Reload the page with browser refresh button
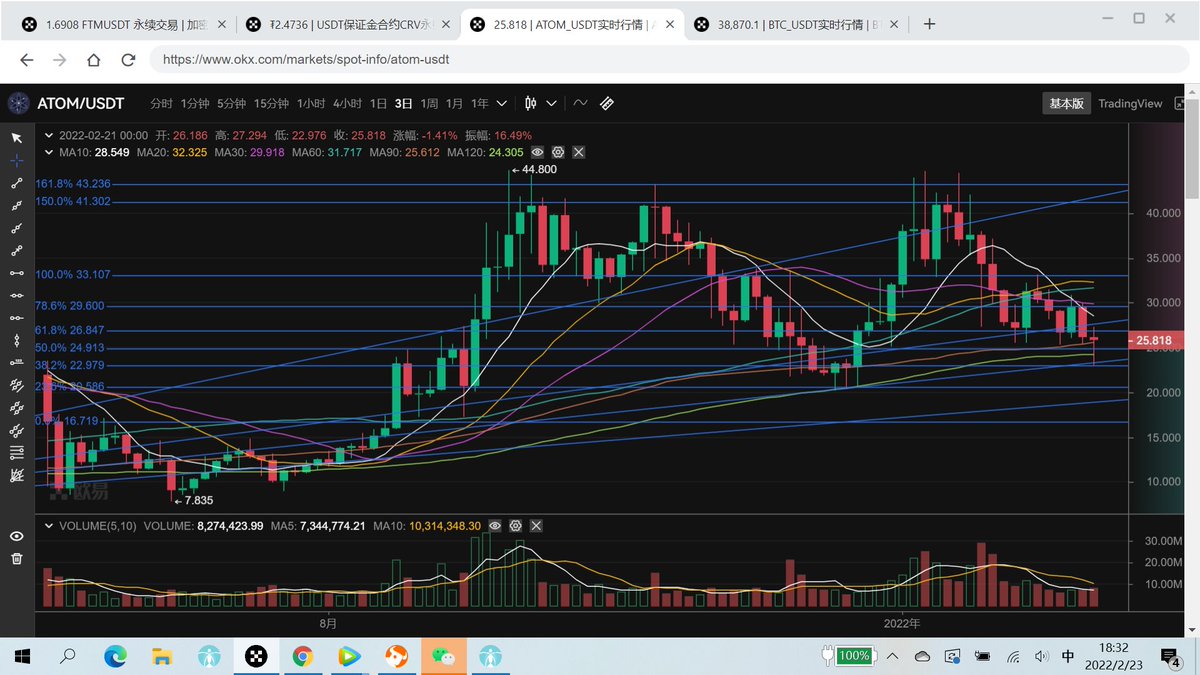The width and height of the screenshot is (1200, 675). 128,59
